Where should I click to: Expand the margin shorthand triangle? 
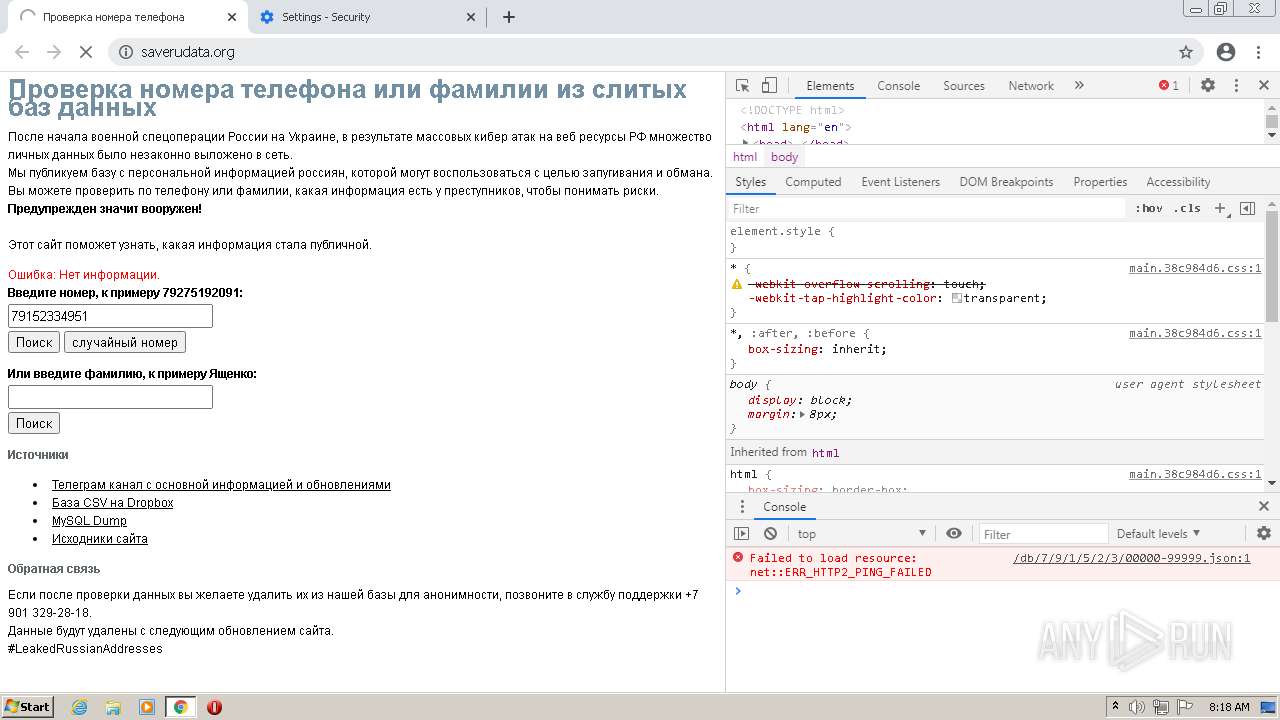(x=802, y=414)
